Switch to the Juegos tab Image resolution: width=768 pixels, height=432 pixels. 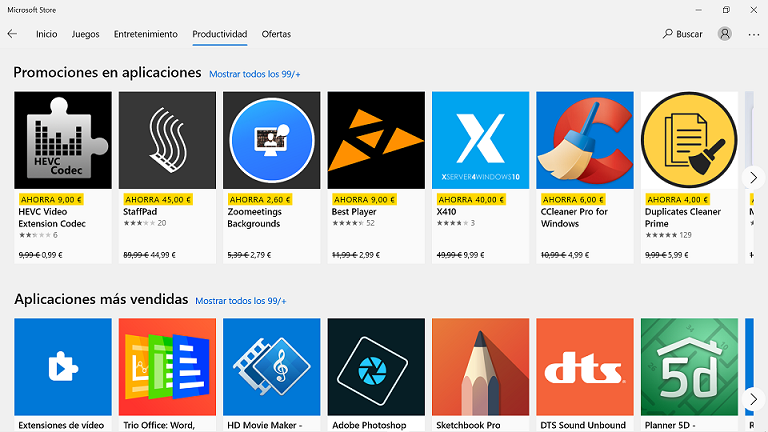[85, 34]
